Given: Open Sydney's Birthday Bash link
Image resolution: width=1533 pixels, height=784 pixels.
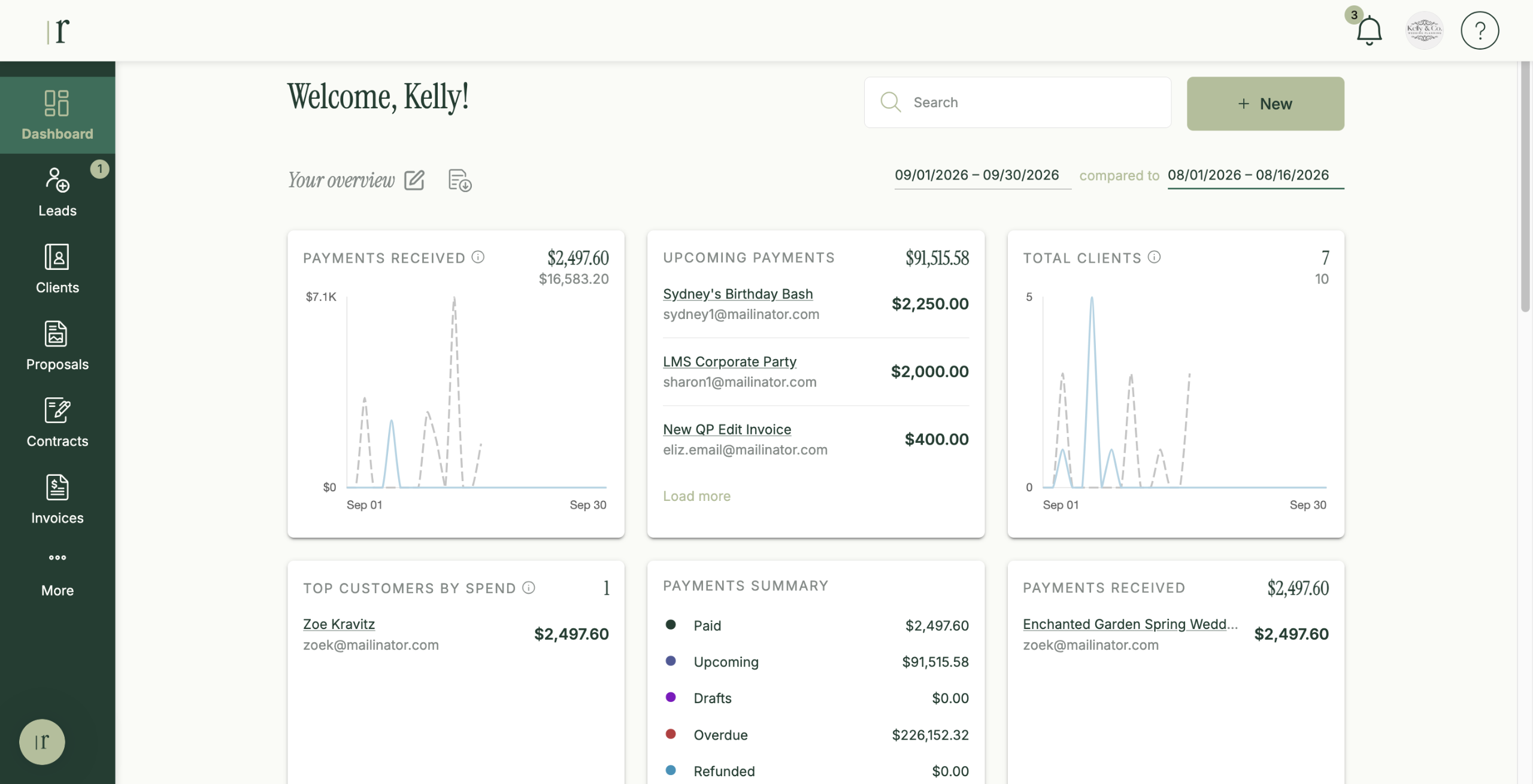Looking at the screenshot, I should pos(738,294).
